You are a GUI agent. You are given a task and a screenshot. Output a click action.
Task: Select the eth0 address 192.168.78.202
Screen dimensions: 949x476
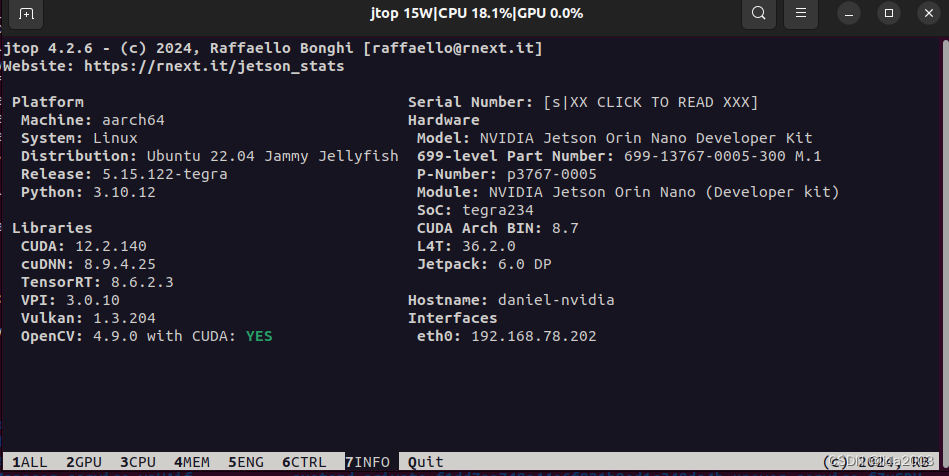pos(533,336)
